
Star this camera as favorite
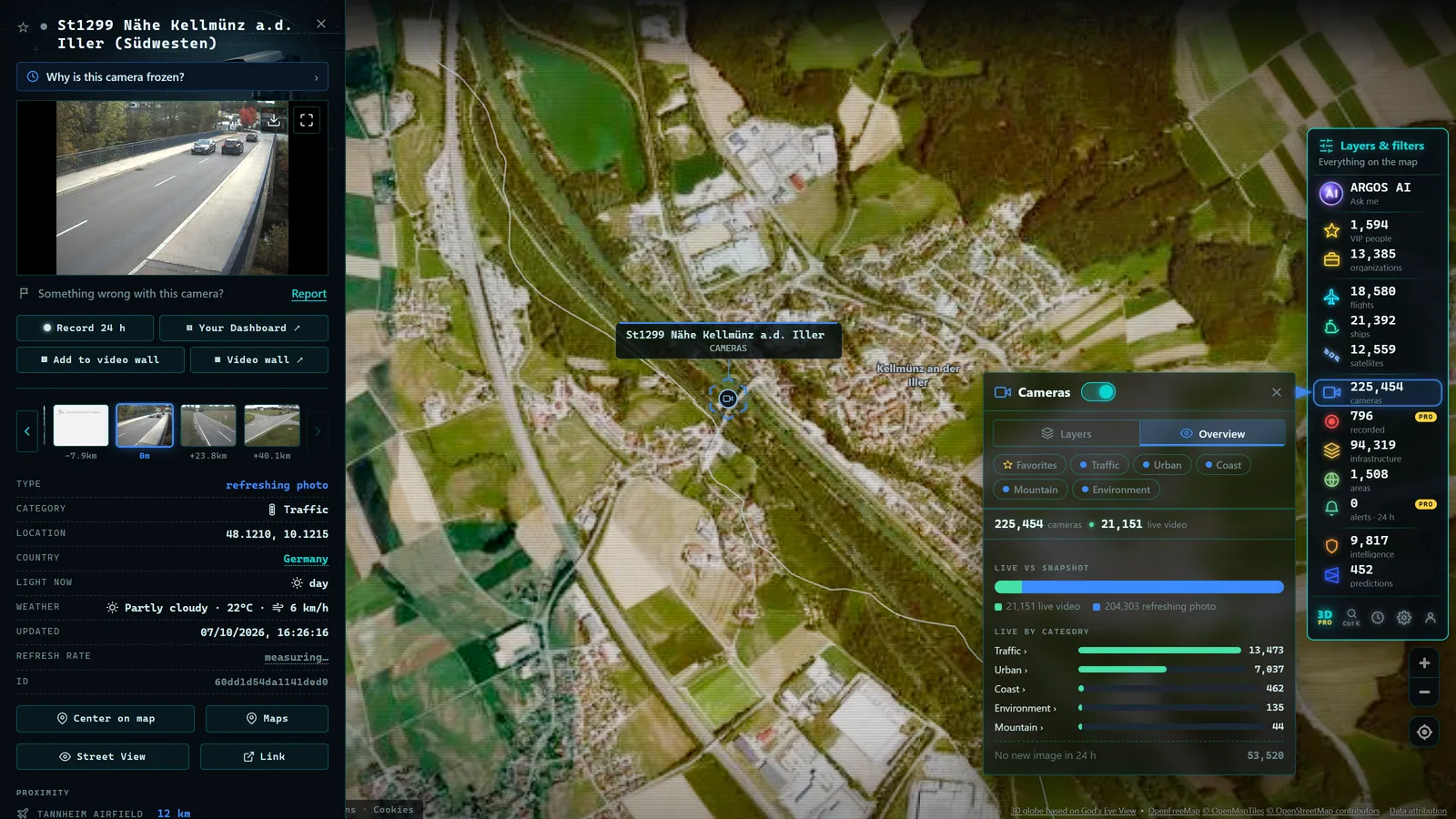(24, 27)
